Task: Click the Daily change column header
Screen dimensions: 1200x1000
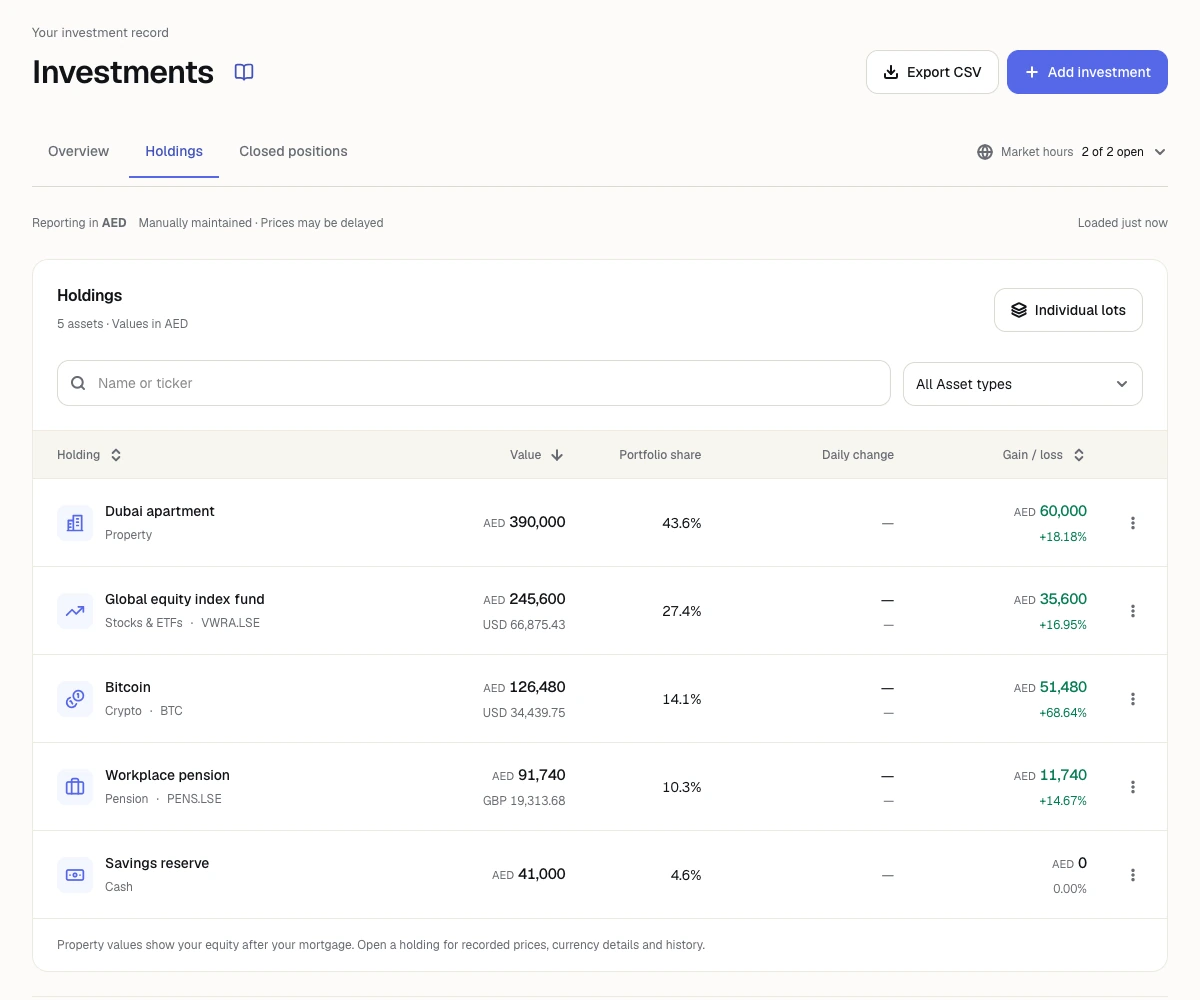Action: (x=858, y=455)
